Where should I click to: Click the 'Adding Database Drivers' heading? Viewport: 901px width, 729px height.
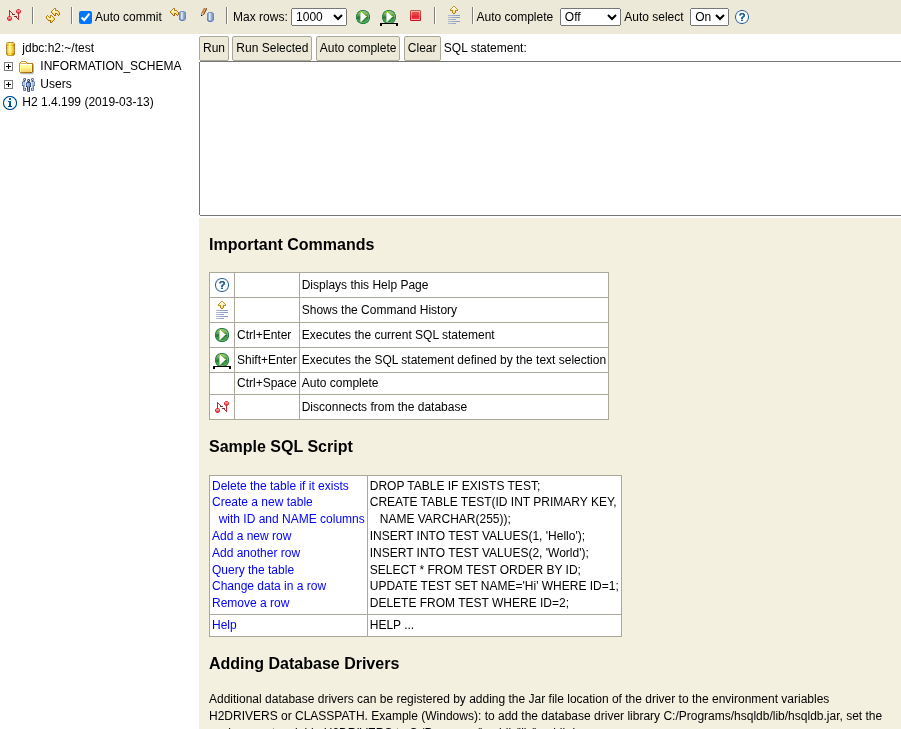(304, 664)
